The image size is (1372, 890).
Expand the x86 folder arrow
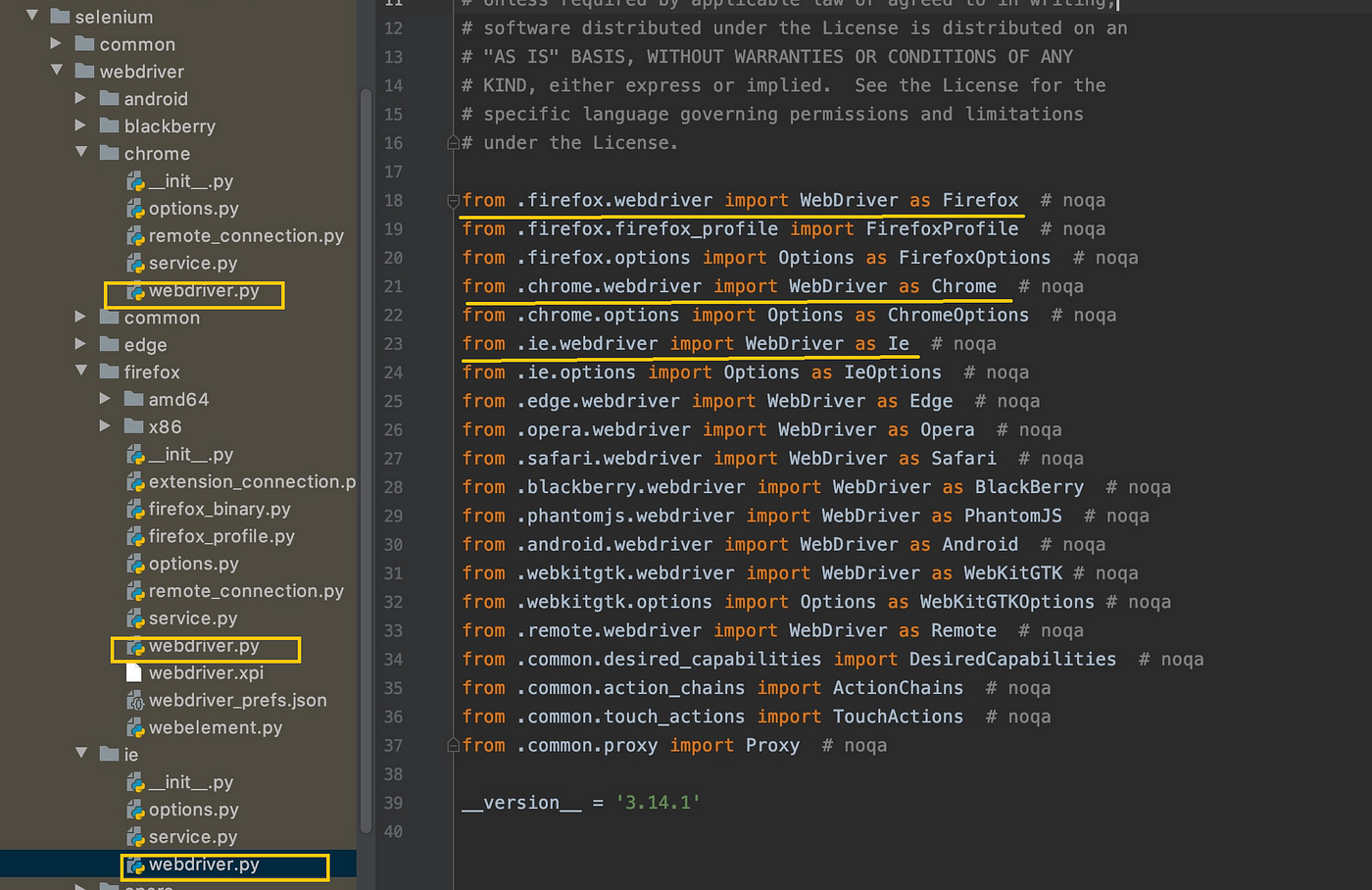tap(105, 426)
